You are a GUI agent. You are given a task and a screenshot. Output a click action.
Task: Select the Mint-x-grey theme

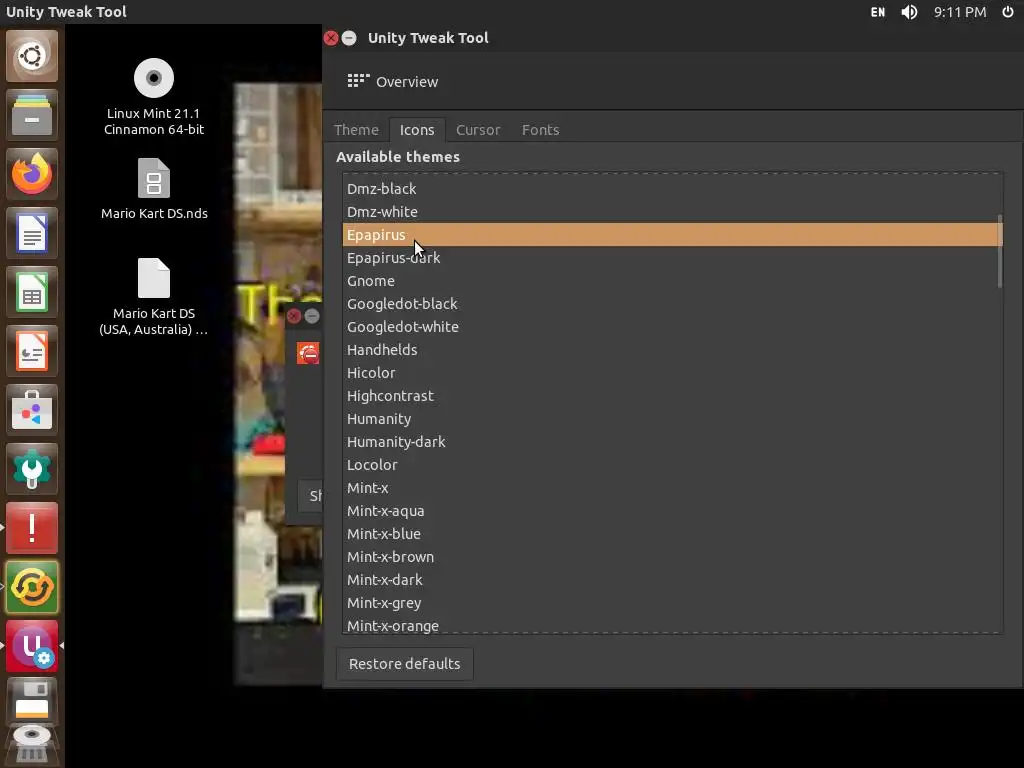672,603
